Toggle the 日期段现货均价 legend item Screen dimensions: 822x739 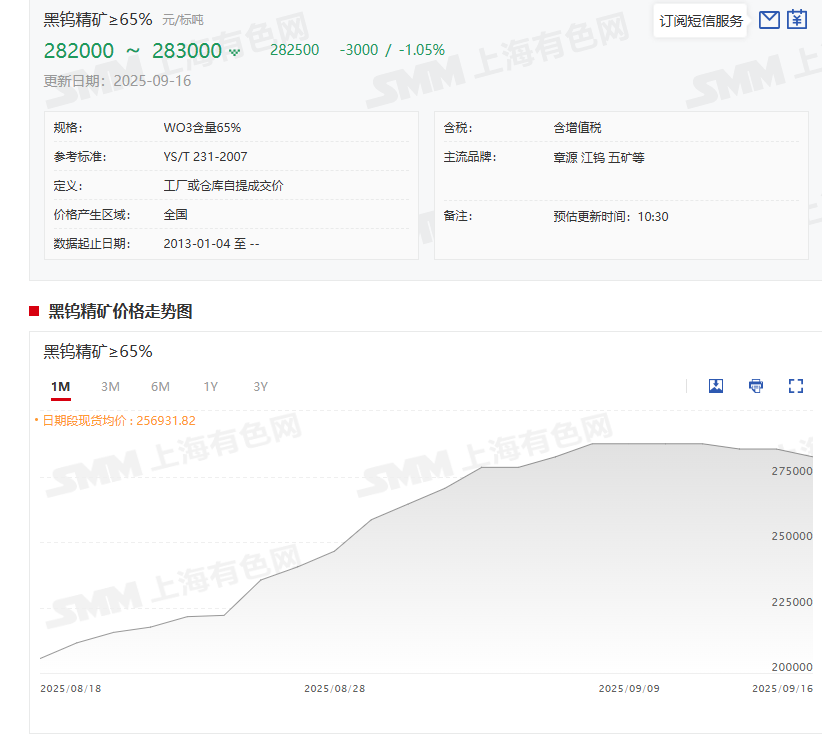(115, 421)
